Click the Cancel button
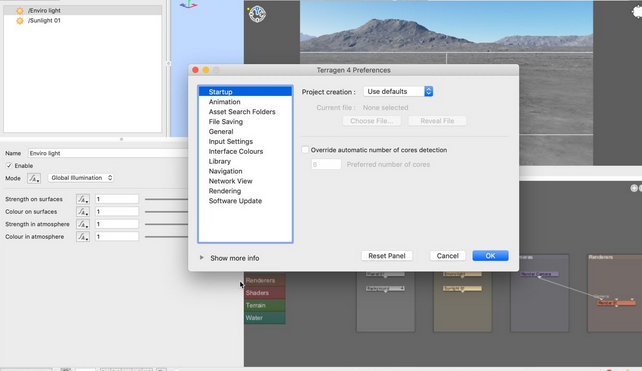The image size is (642, 371). tap(448, 256)
